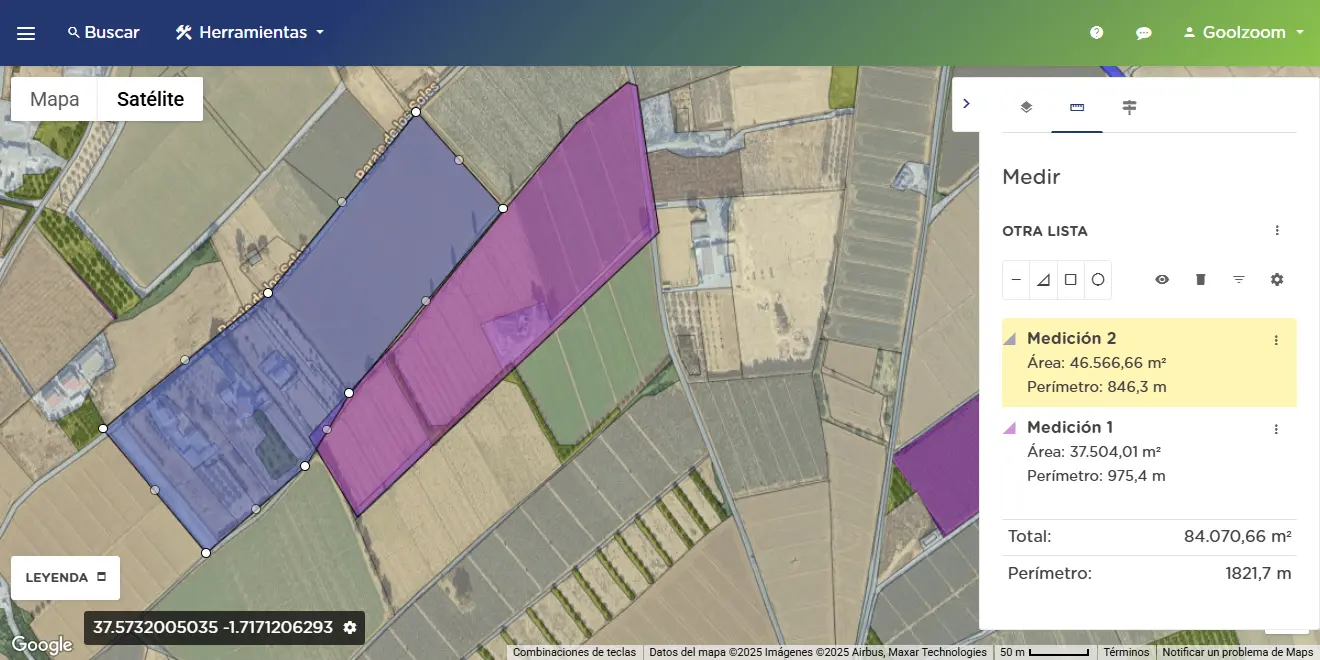Image resolution: width=1320 pixels, height=660 pixels.
Task: Open the chat messages icon
Action: pos(1144,33)
